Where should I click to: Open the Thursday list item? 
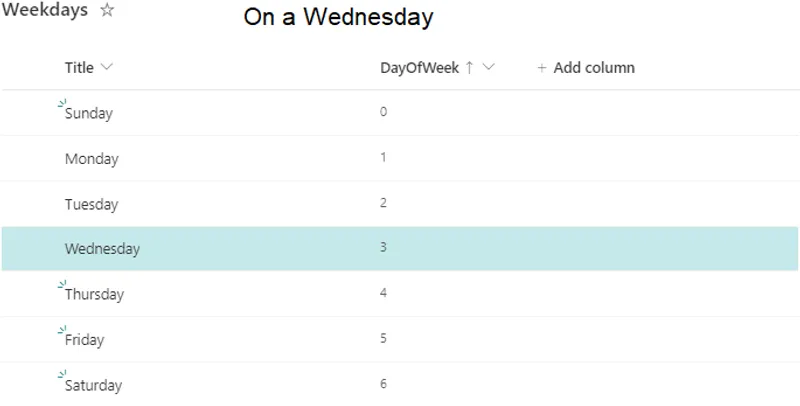click(94, 295)
